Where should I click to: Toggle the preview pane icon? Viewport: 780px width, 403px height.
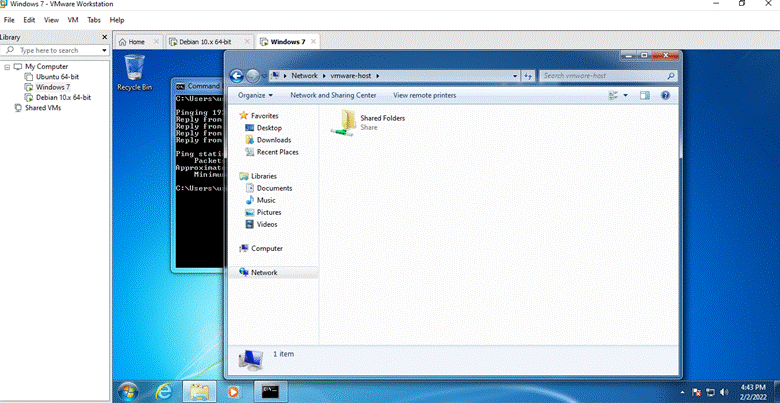pos(645,96)
